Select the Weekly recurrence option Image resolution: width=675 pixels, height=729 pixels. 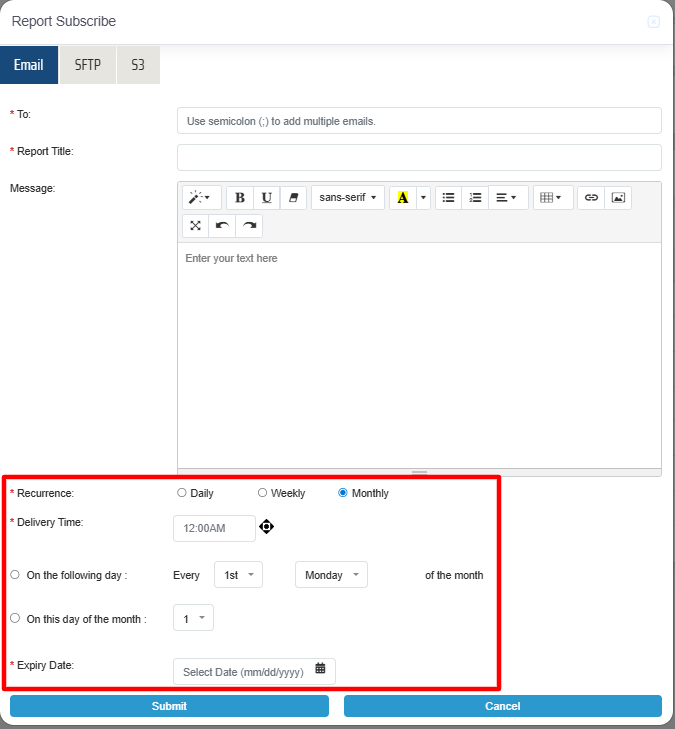tap(263, 493)
